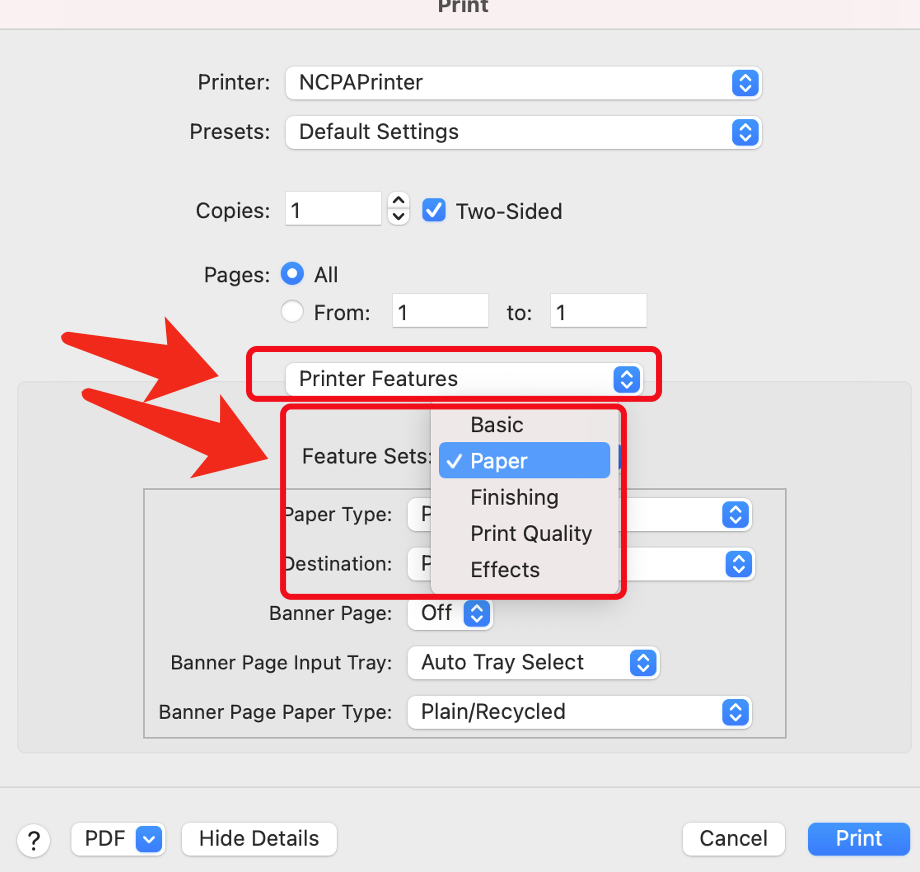Select the From page range radio button

pos(293,312)
